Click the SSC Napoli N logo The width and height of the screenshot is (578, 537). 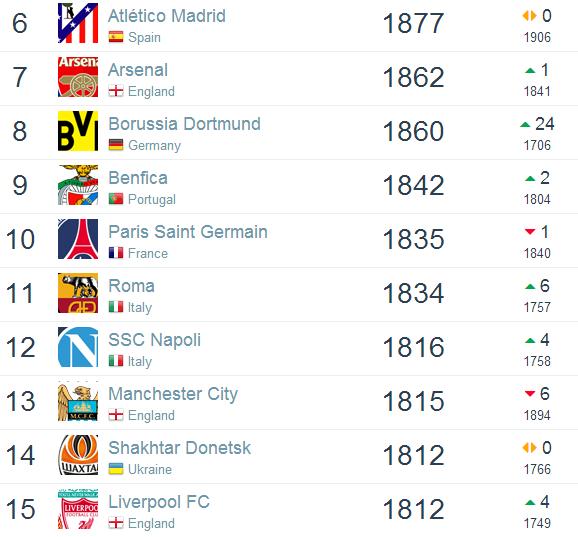78,347
